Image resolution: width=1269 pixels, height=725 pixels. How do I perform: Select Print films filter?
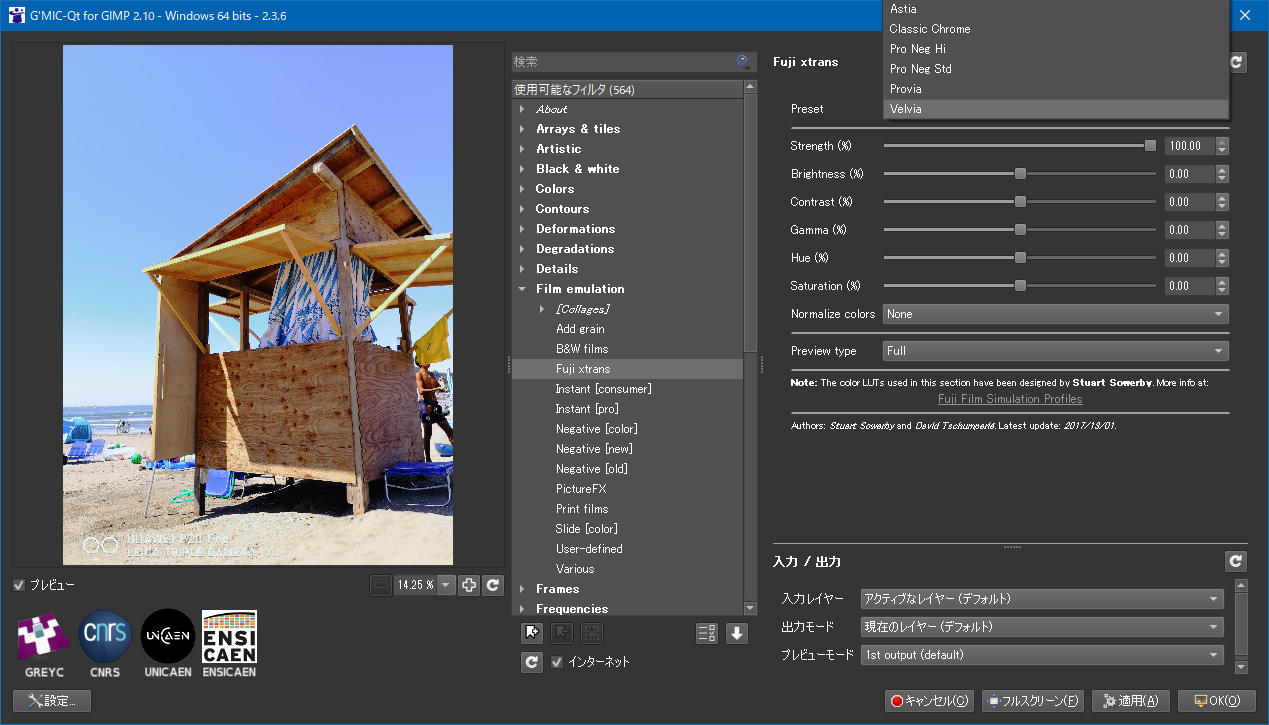pyautogui.click(x=582, y=509)
